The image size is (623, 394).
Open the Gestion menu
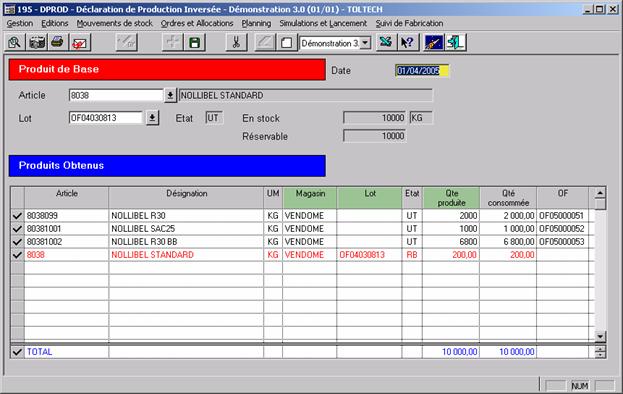pyautogui.click(x=20, y=23)
